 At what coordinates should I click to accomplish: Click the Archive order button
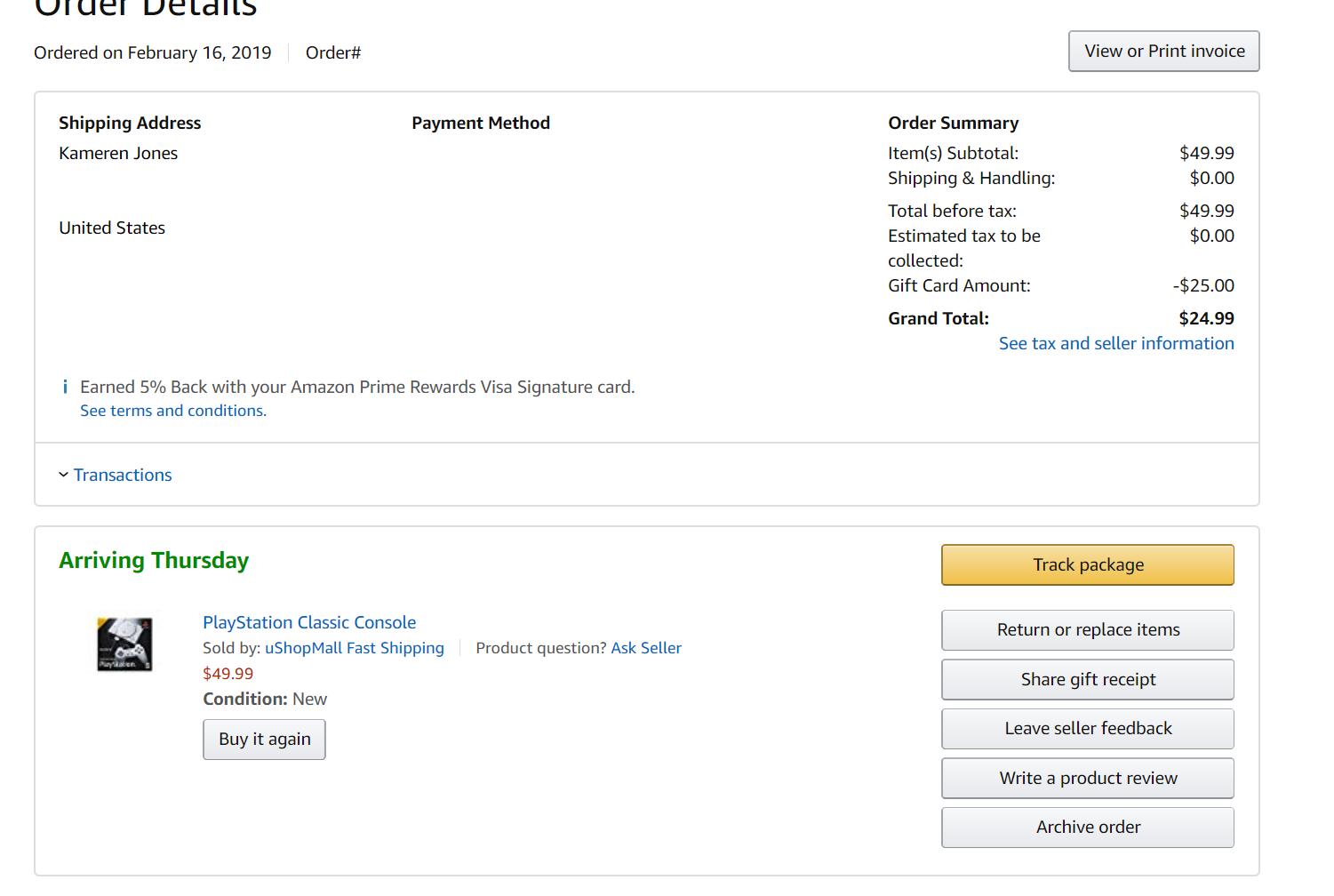(1088, 827)
